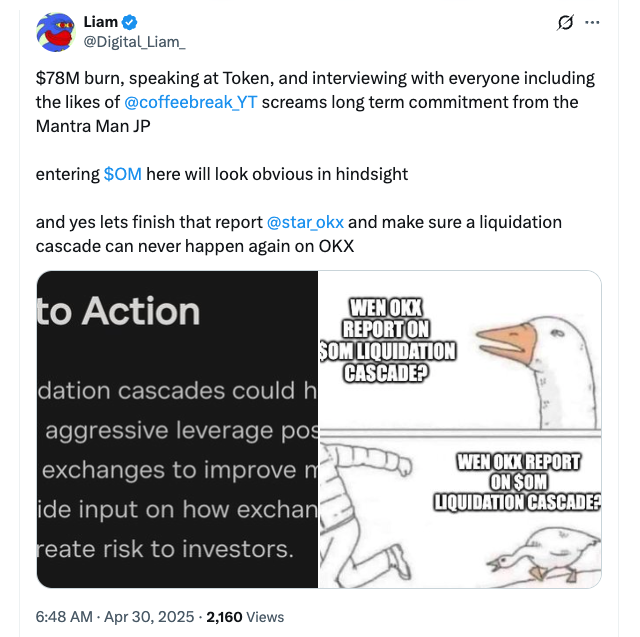Image resolution: width=640 pixels, height=637 pixels.
Task: Open the 'to Action' screenshot image
Action: (x=177, y=429)
